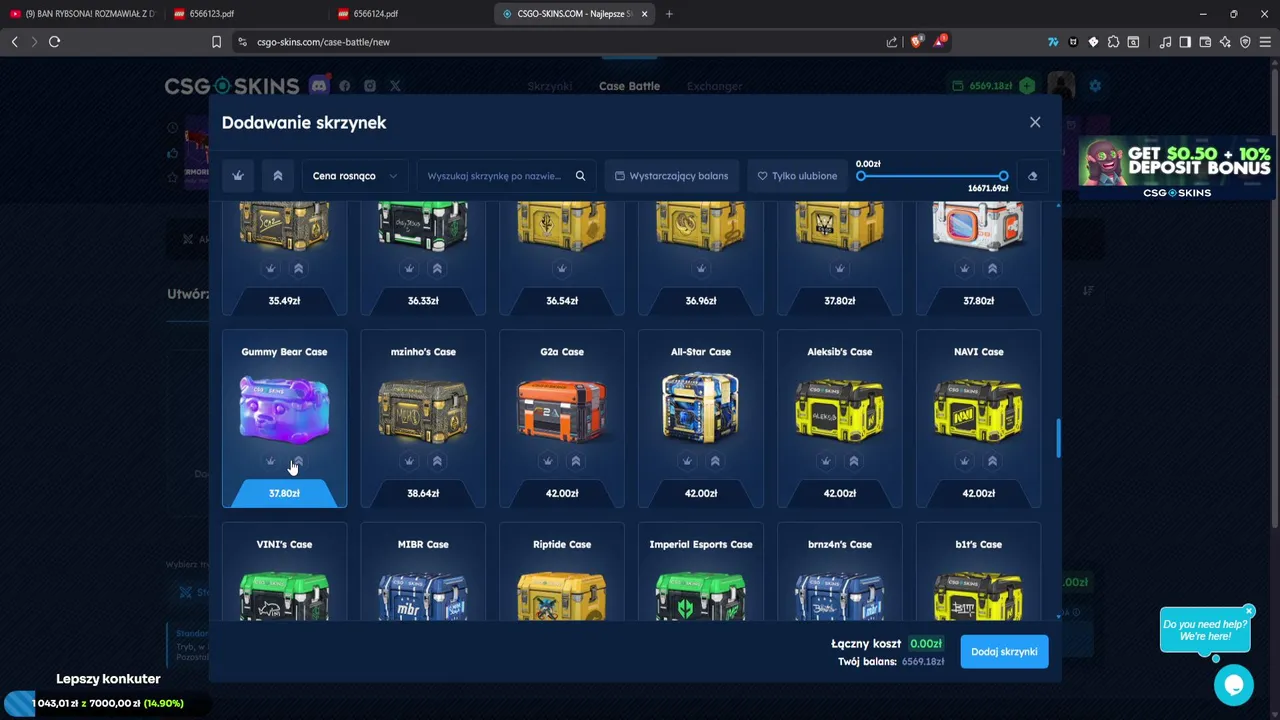Open the deposit bonus banner
The width and height of the screenshot is (1280, 720).
click(x=1175, y=167)
